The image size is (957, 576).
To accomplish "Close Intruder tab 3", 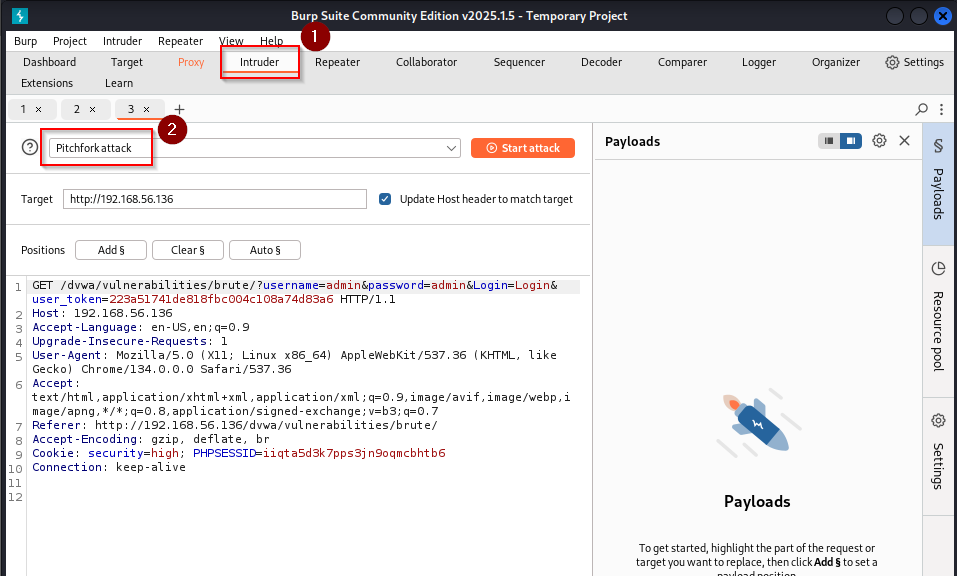I will [146, 109].
